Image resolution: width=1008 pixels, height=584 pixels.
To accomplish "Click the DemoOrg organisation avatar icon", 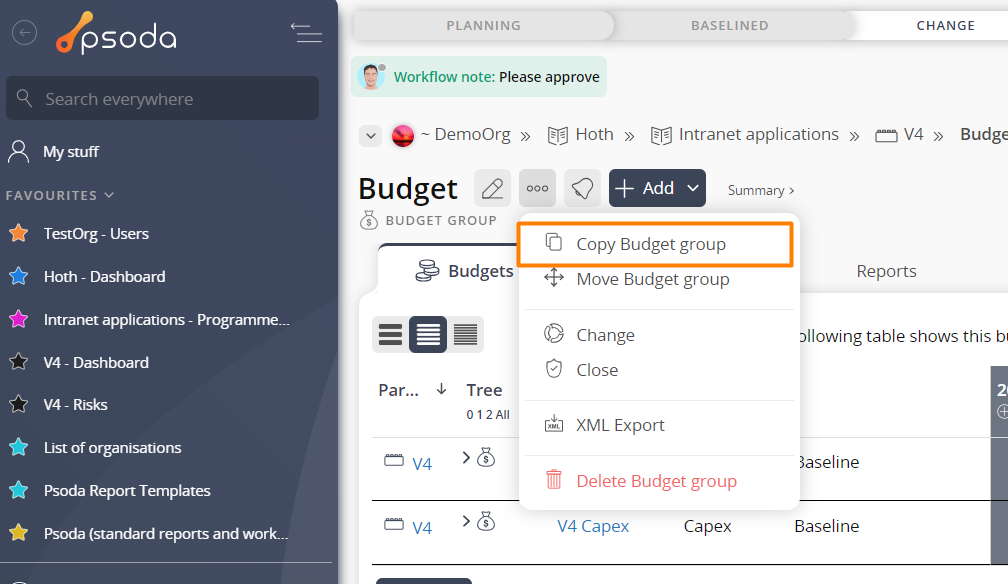I will [x=403, y=135].
